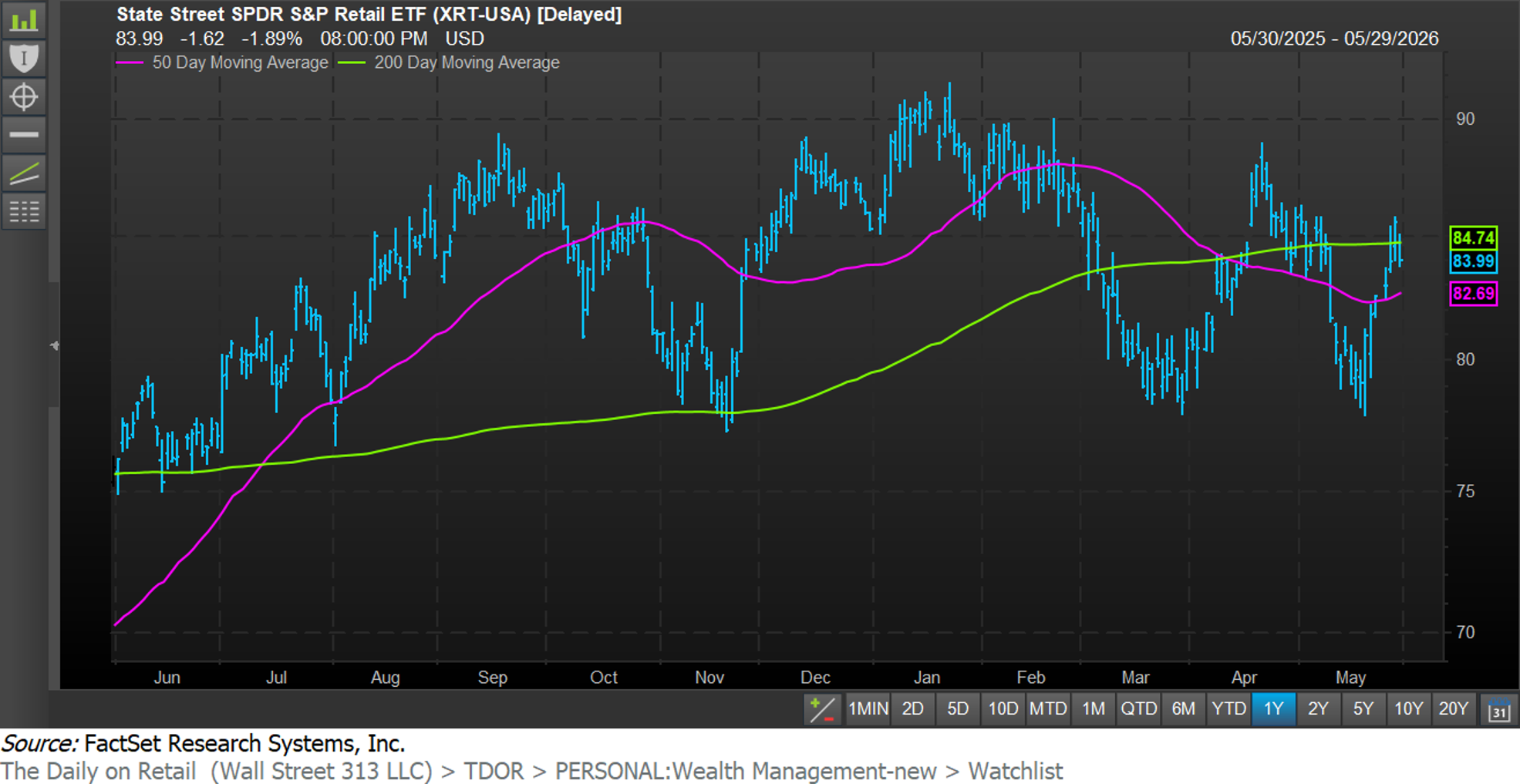Click the 08:00:00 PM timestamp

(x=374, y=39)
